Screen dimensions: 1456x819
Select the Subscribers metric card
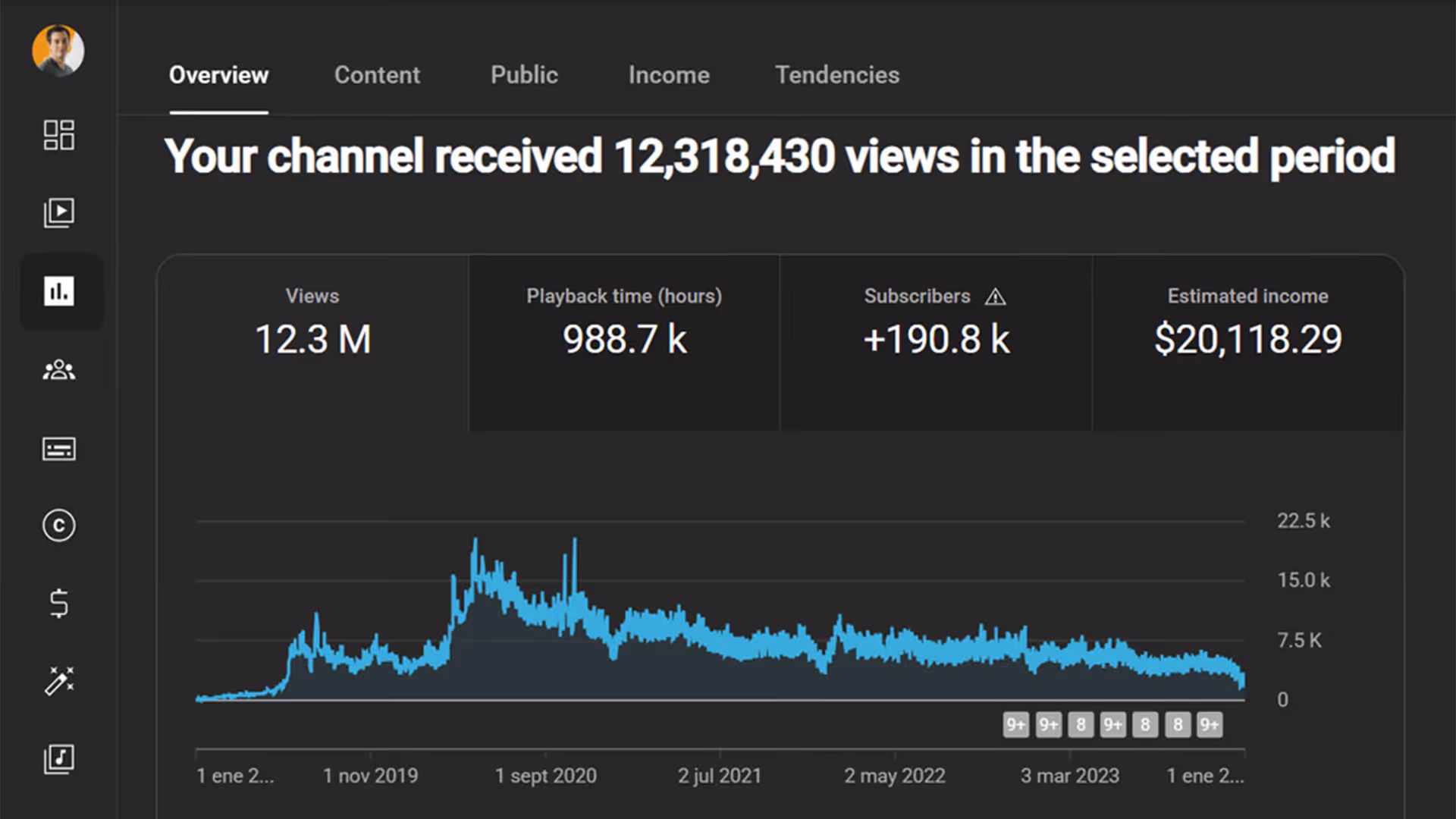pos(935,341)
